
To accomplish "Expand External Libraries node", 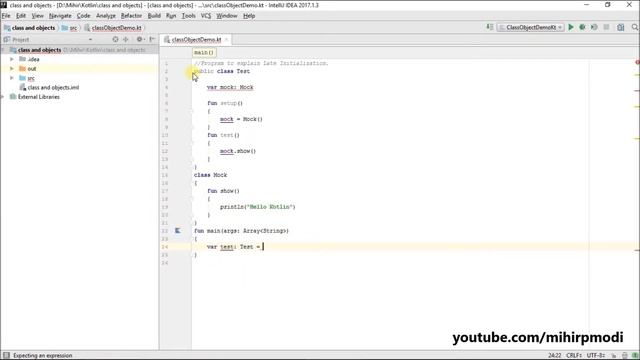I will (3, 97).
